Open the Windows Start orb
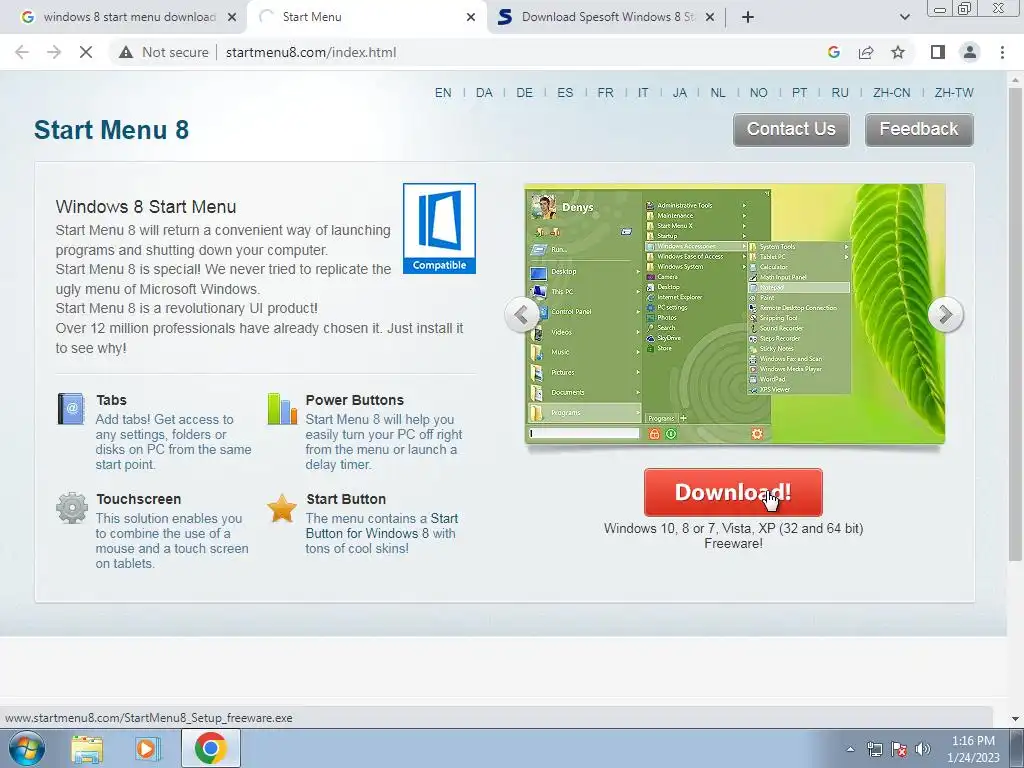Image resolution: width=1024 pixels, height=768 pixels. [x=27, y=748]
